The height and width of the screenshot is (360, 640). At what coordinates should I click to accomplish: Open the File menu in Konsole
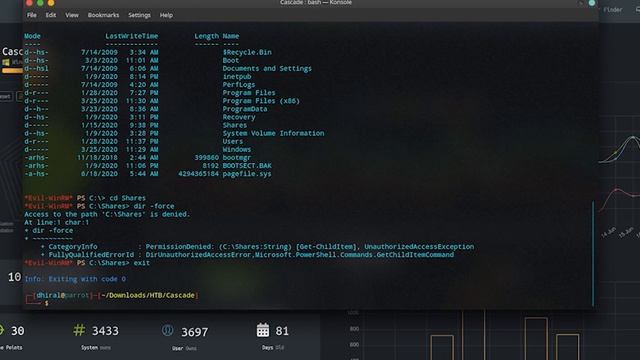coord(31,15)
